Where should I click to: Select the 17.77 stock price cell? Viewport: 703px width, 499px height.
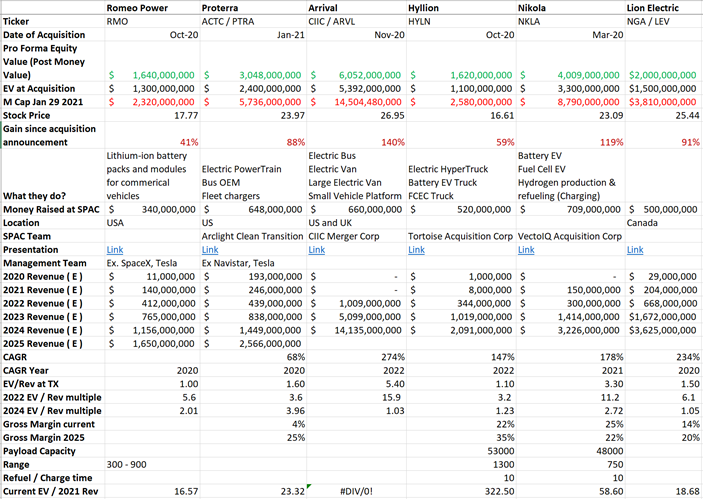(x=152, y=116)
